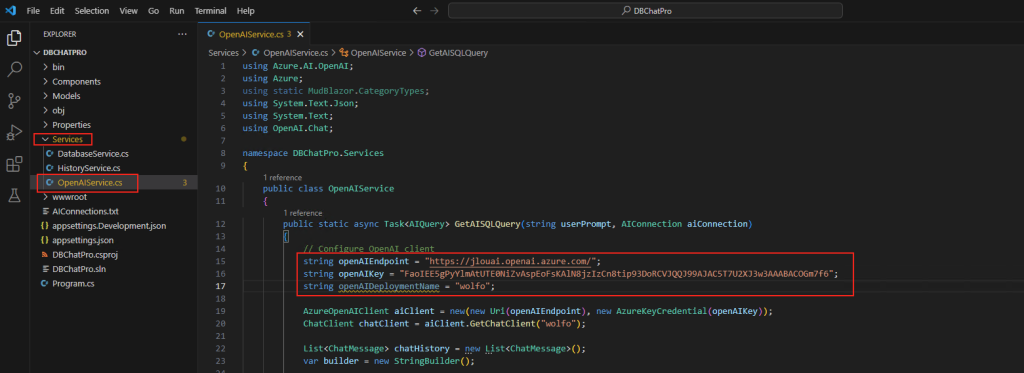Open the Explorer view in activity bar

point(14,38)
